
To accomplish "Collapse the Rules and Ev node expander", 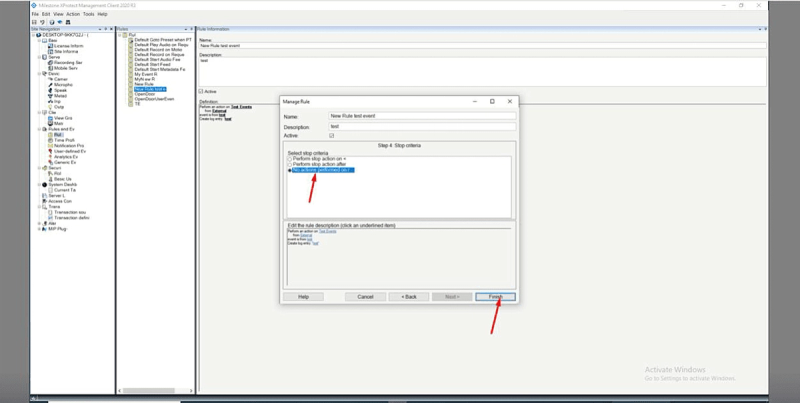I will pyautogui.click(x=39, y=129).
